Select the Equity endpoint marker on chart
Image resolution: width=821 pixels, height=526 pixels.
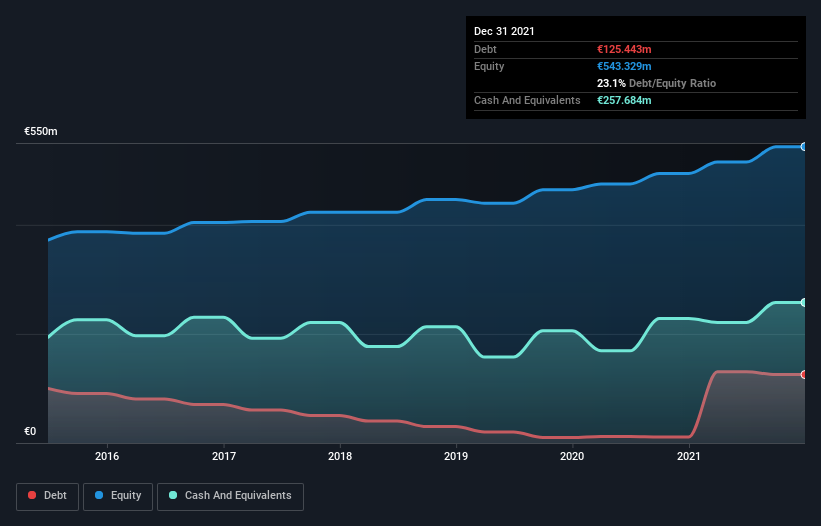(804, 147)
